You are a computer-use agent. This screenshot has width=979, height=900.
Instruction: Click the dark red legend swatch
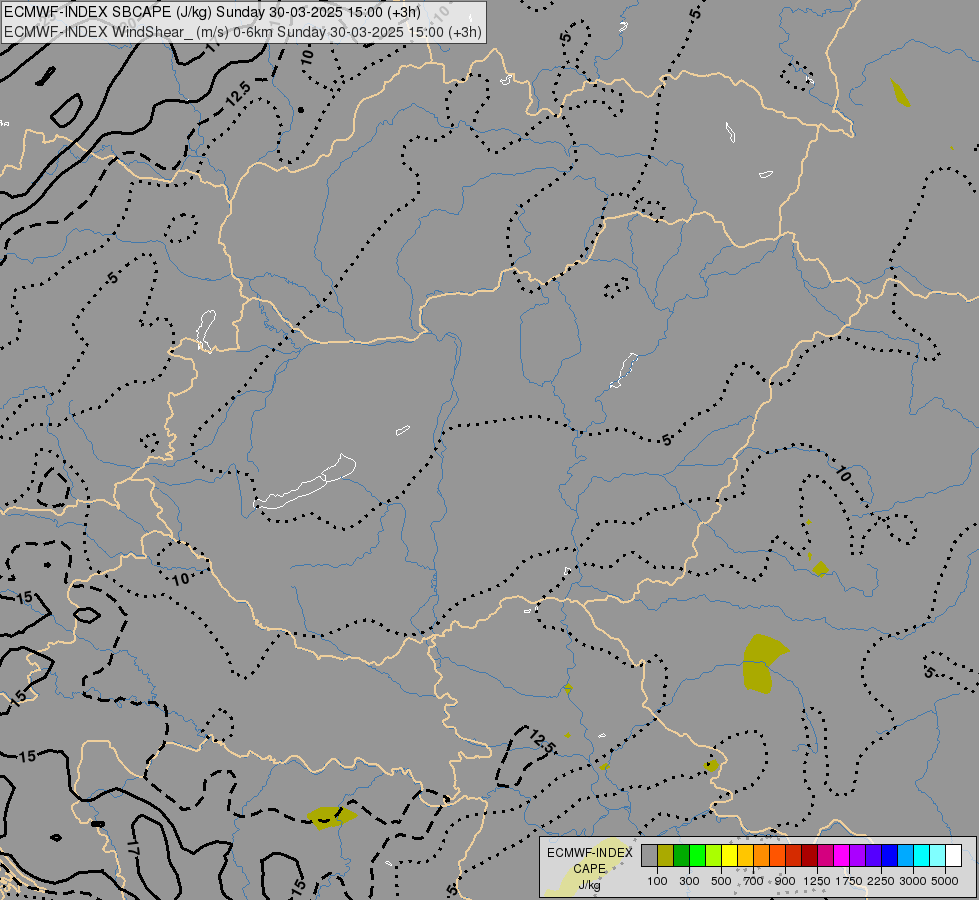click(810, 856)
